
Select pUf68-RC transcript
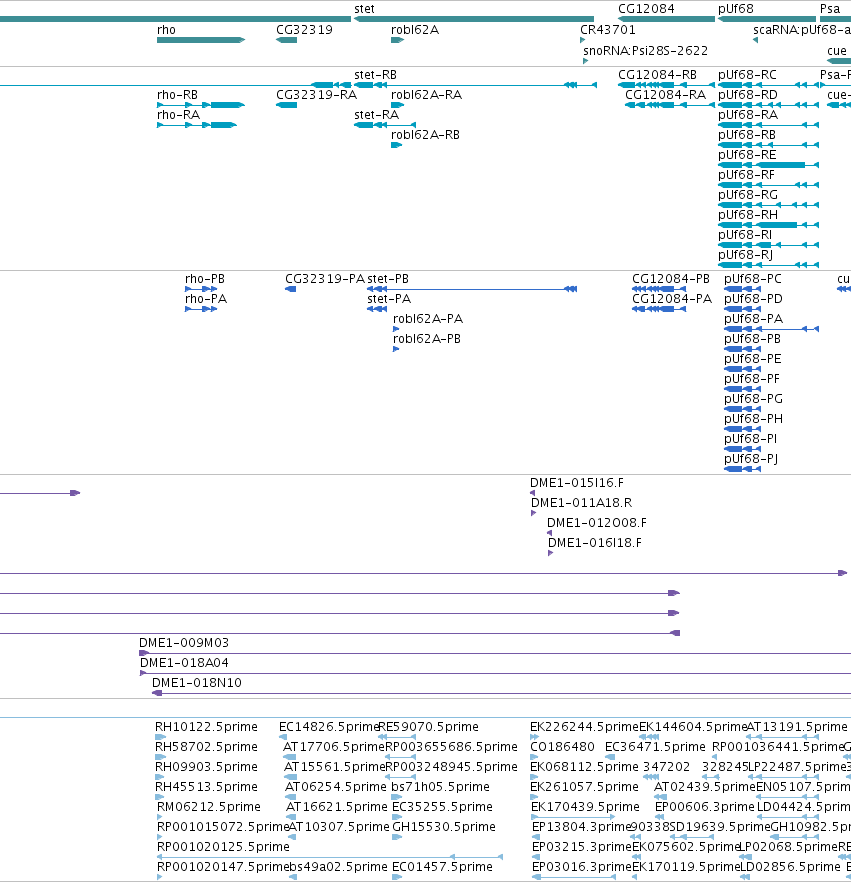click(x=768, y=85)
